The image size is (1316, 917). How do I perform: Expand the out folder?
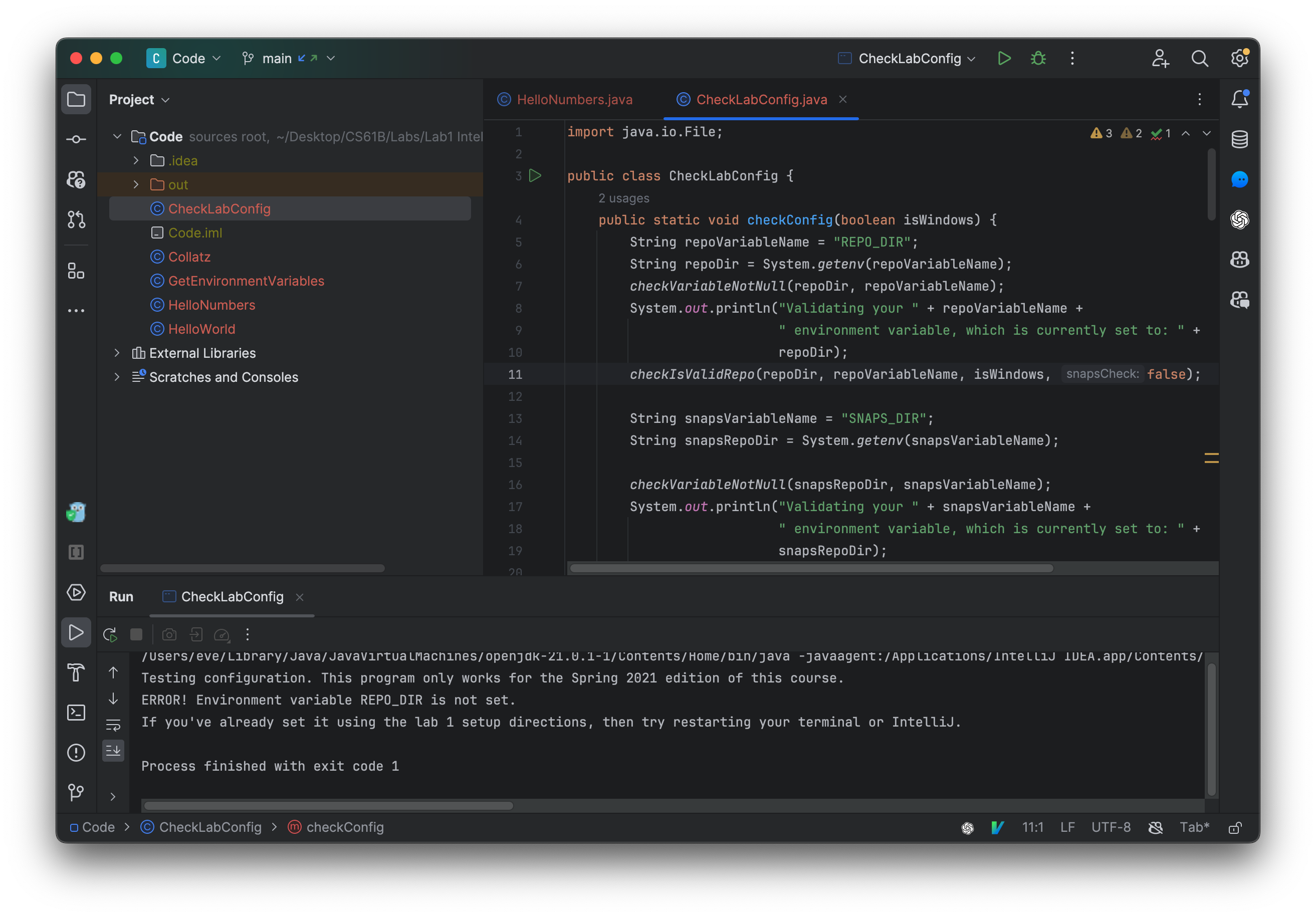click(x=136, y=184)
